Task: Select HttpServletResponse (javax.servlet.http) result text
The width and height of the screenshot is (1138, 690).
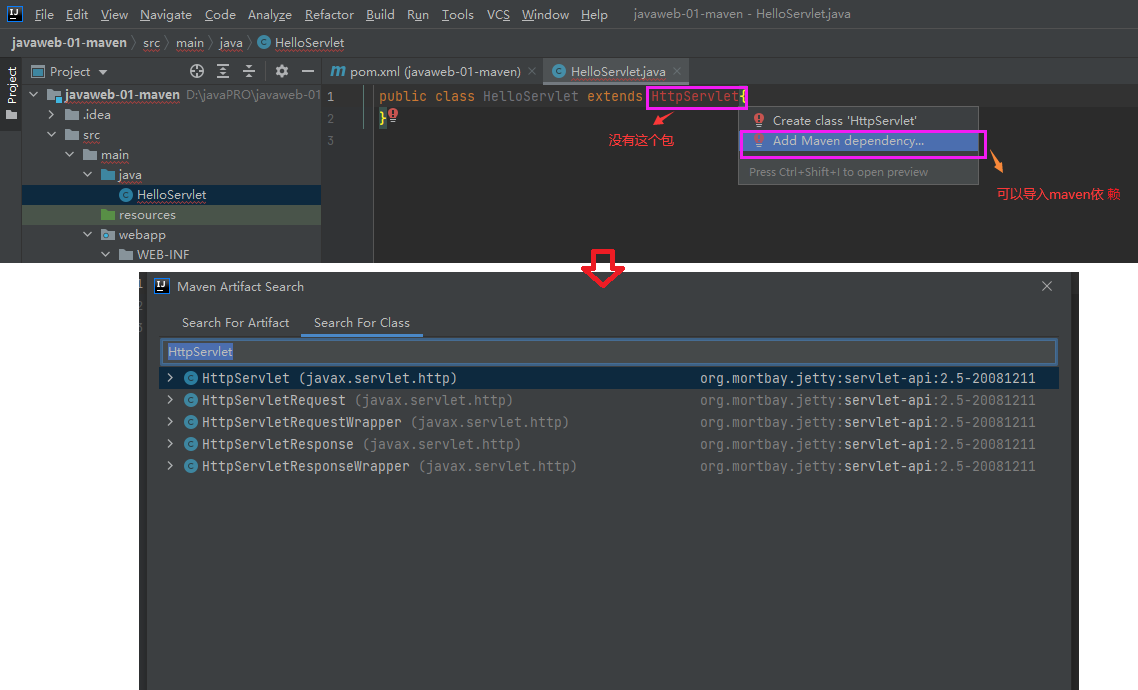Action: [x=361, y=444]
